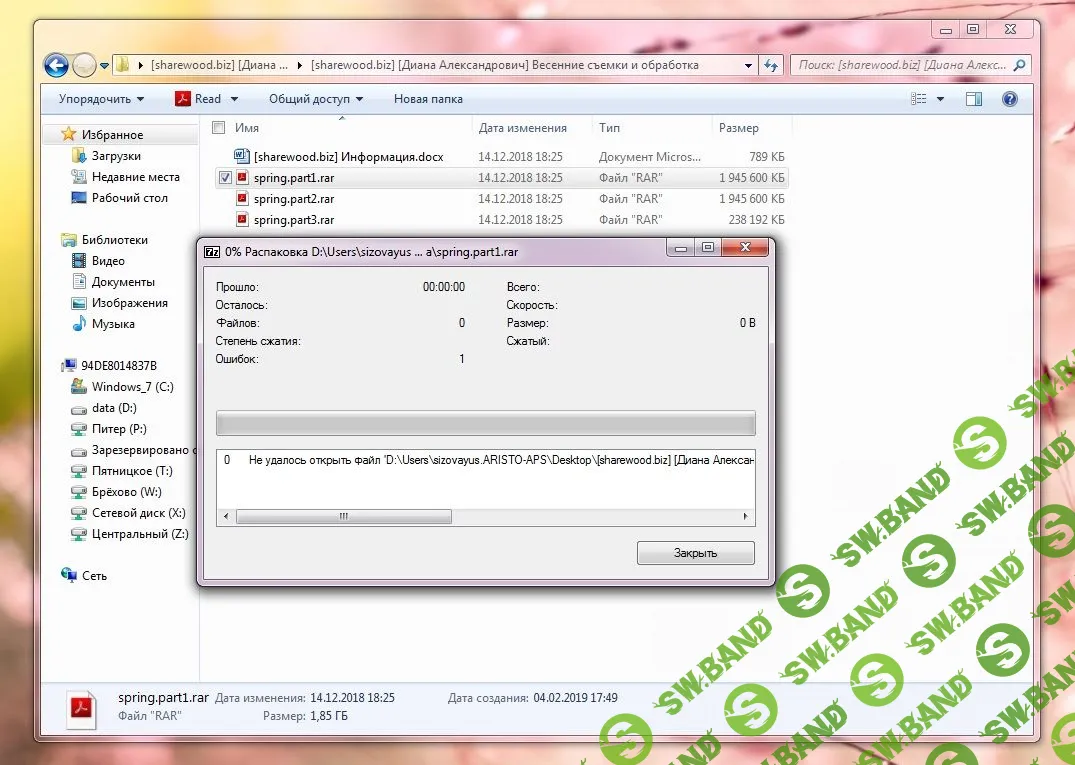Click the horizontal scrollbar in error list
Screen dimensions: 1075x765
coord(343,517)
